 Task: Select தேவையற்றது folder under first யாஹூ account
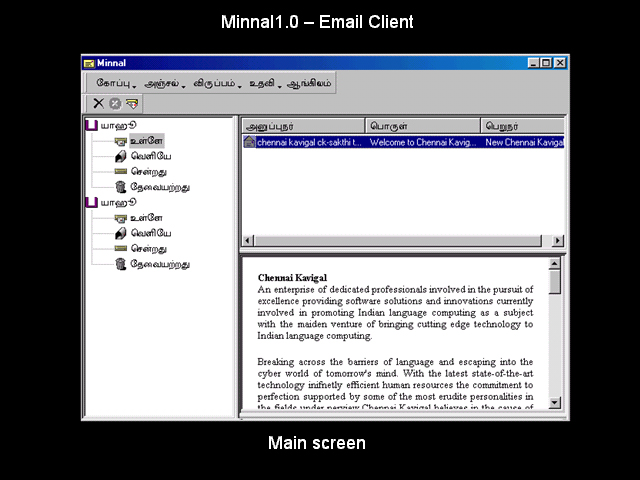tap(160, 187)
